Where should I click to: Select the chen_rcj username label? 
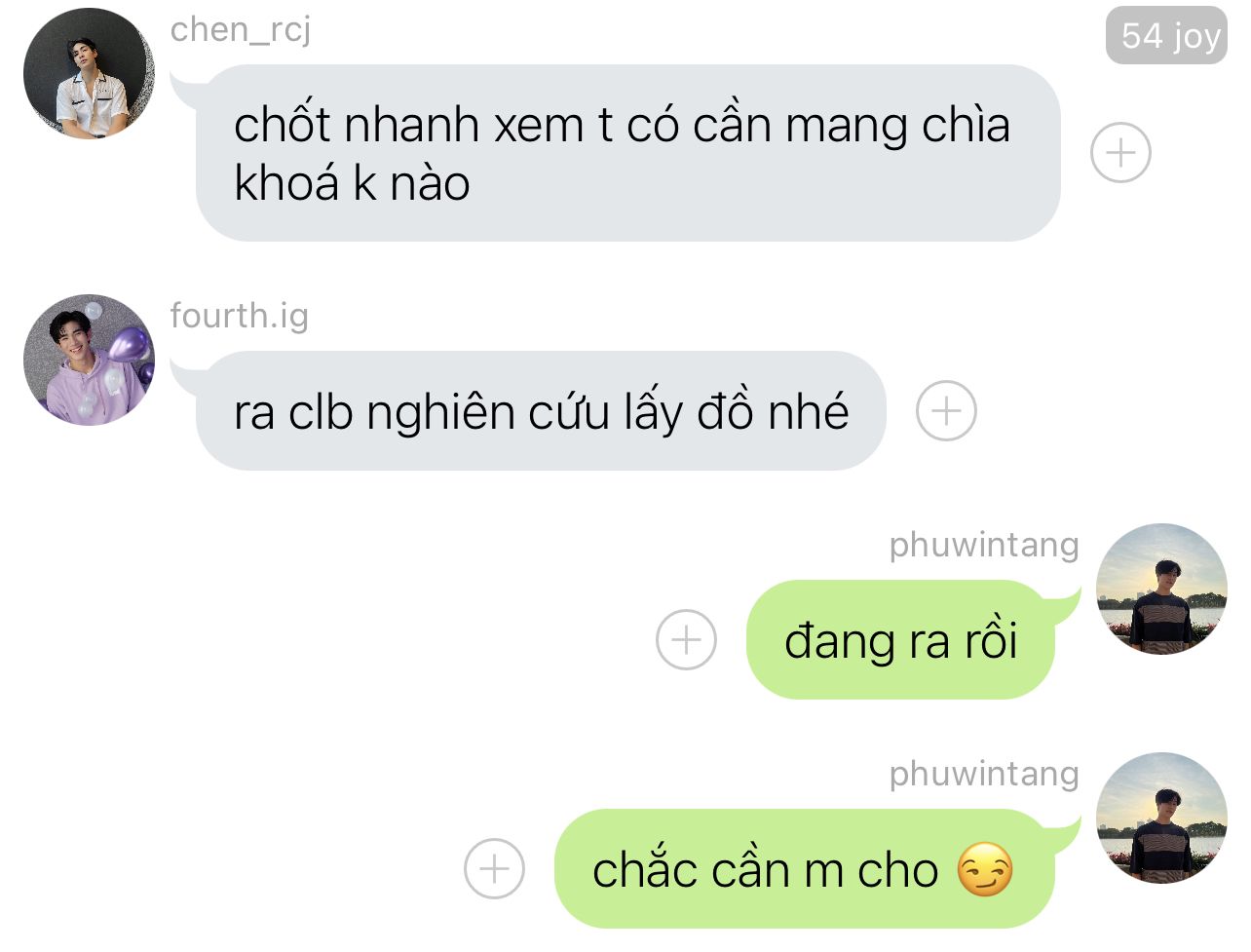coord(241,30)
